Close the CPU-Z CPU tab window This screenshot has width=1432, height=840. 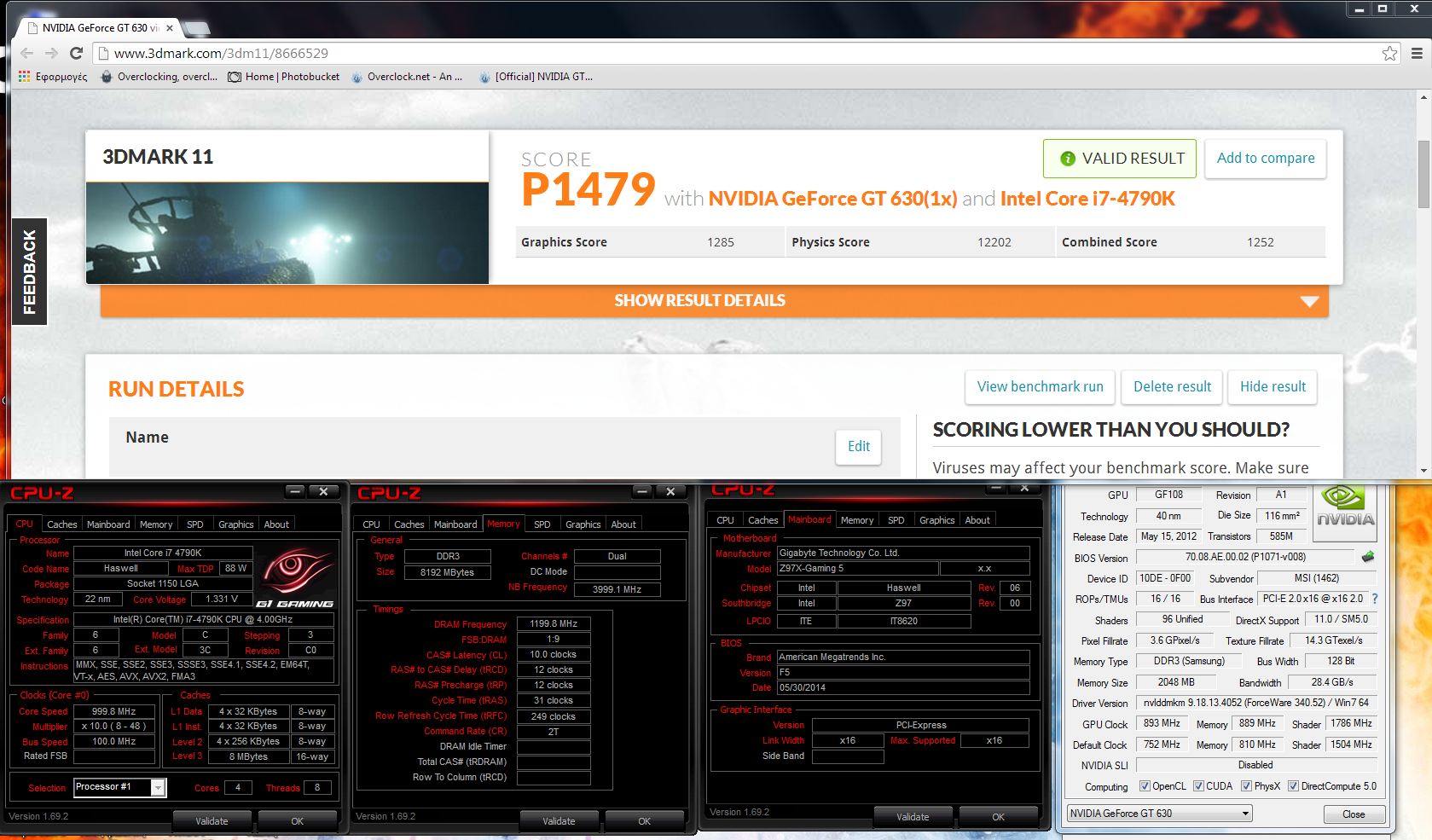(324, 492)
